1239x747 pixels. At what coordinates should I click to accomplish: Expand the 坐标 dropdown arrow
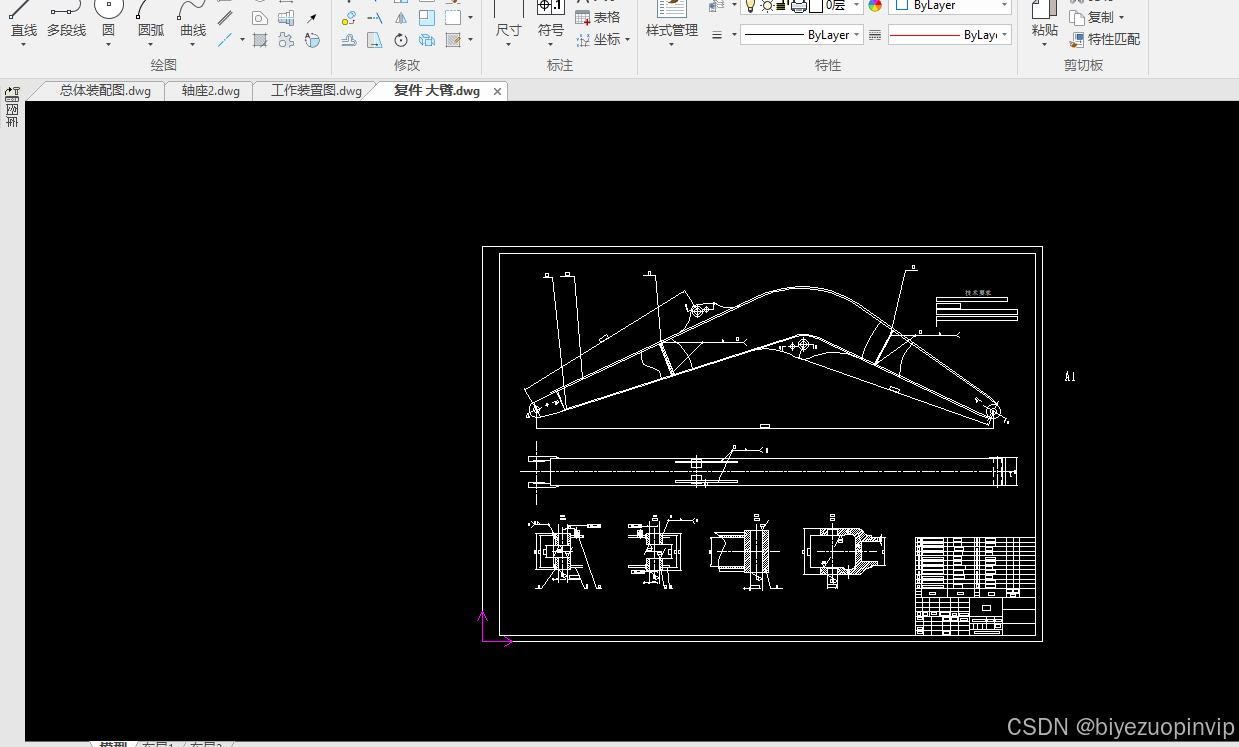(627, 40)
